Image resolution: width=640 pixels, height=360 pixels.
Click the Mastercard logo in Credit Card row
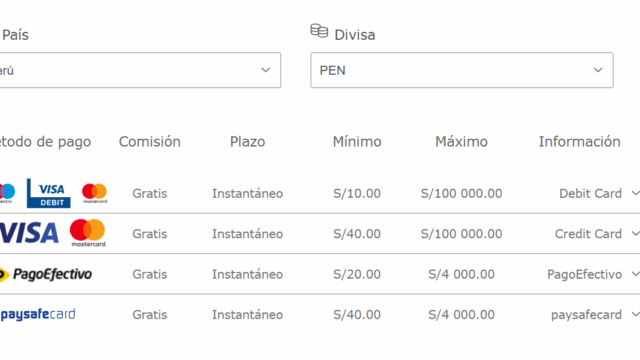click(88, 233)
